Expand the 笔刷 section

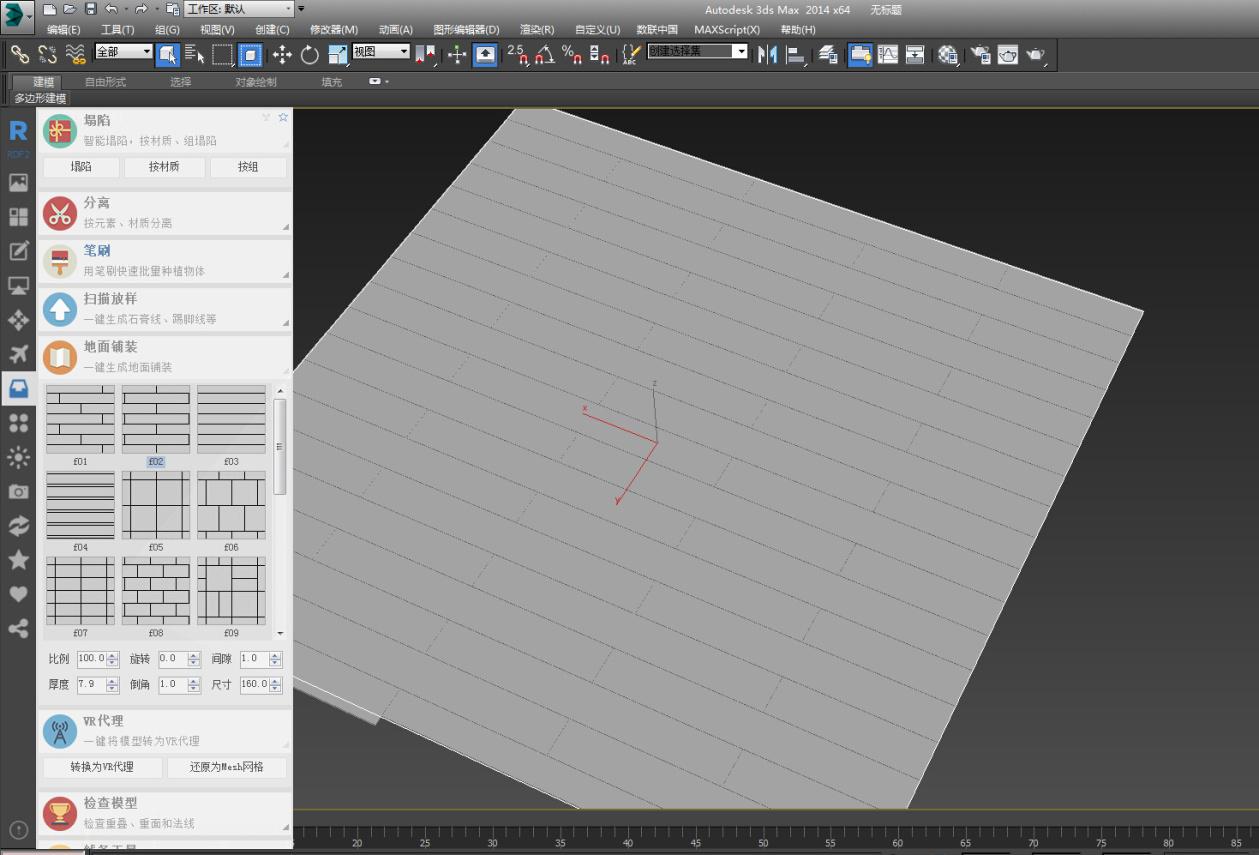click(x=165, y=260)
